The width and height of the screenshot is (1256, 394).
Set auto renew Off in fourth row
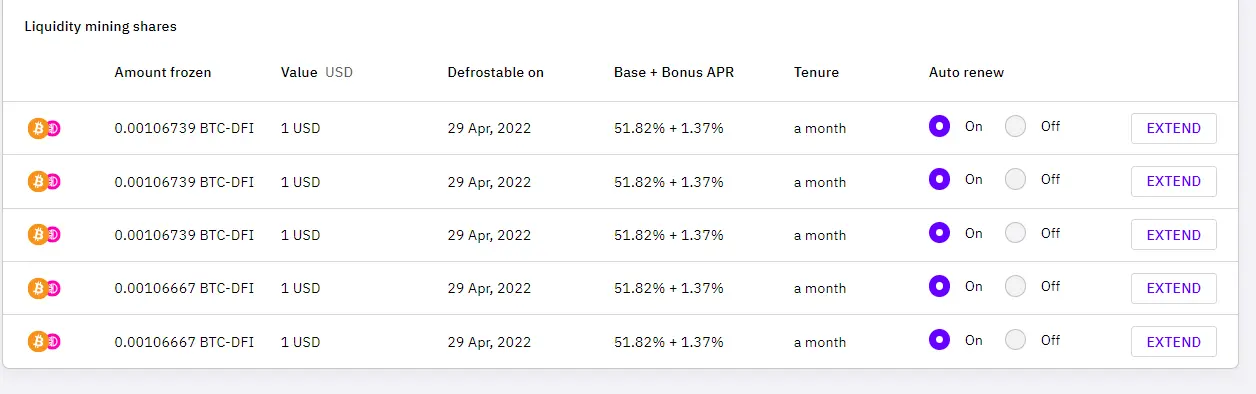(x=1015, y=286)
